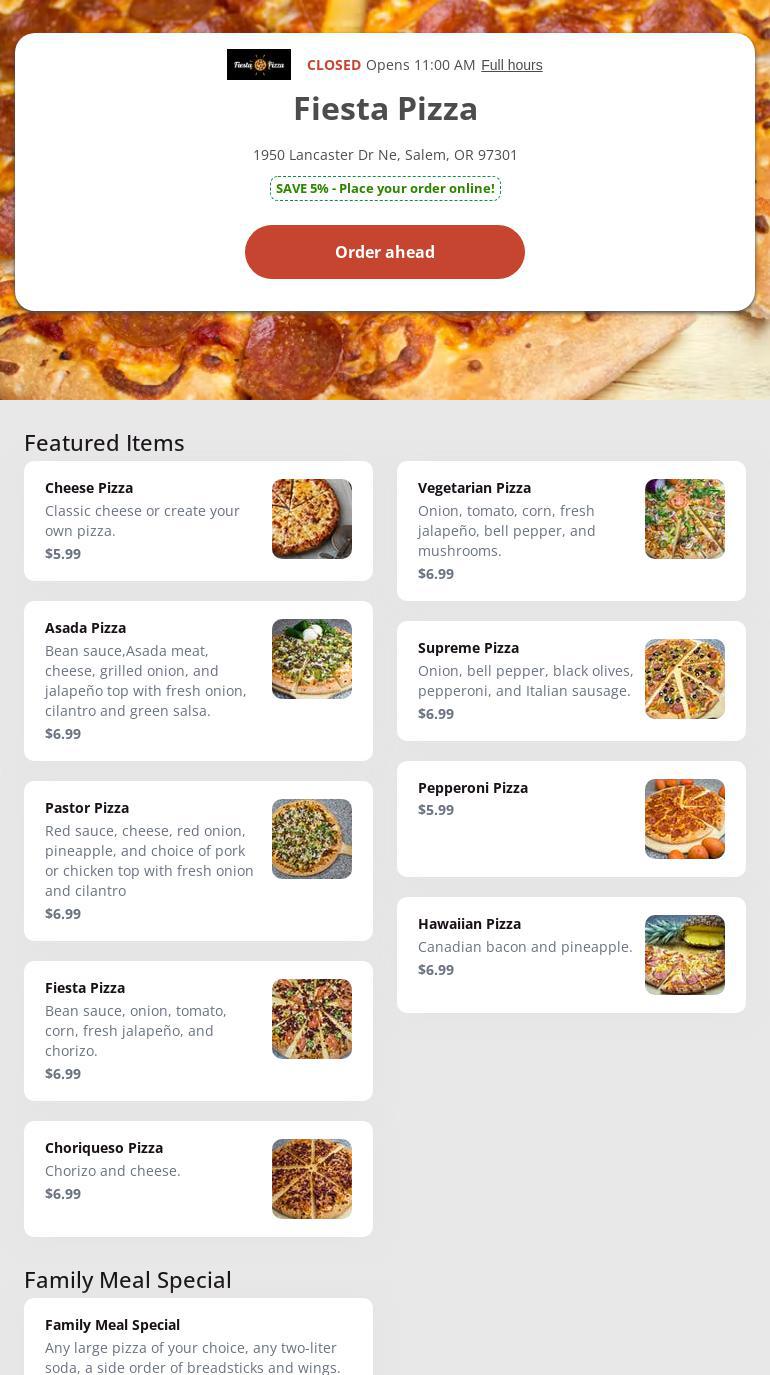Open the Cheese Pizza photo
770x1375 pixels.
[312, 519]
